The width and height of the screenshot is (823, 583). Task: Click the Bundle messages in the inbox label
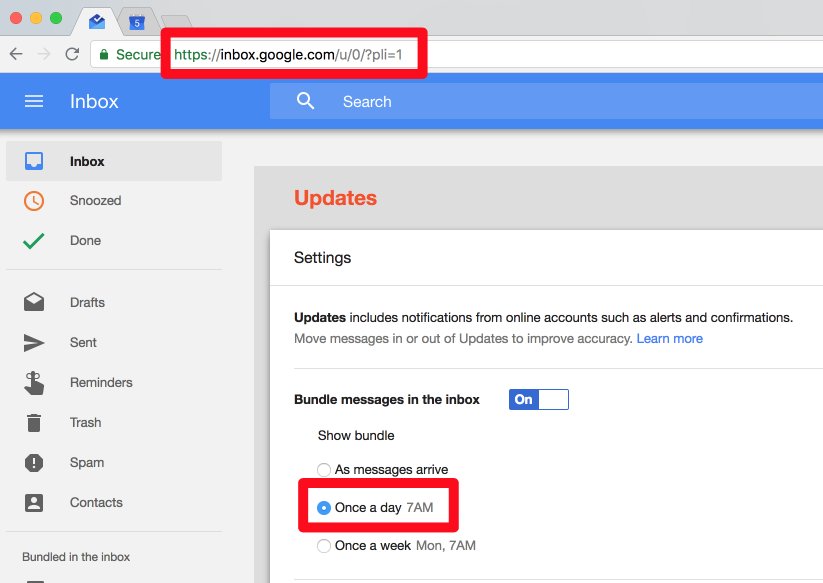tap(387, 399)
